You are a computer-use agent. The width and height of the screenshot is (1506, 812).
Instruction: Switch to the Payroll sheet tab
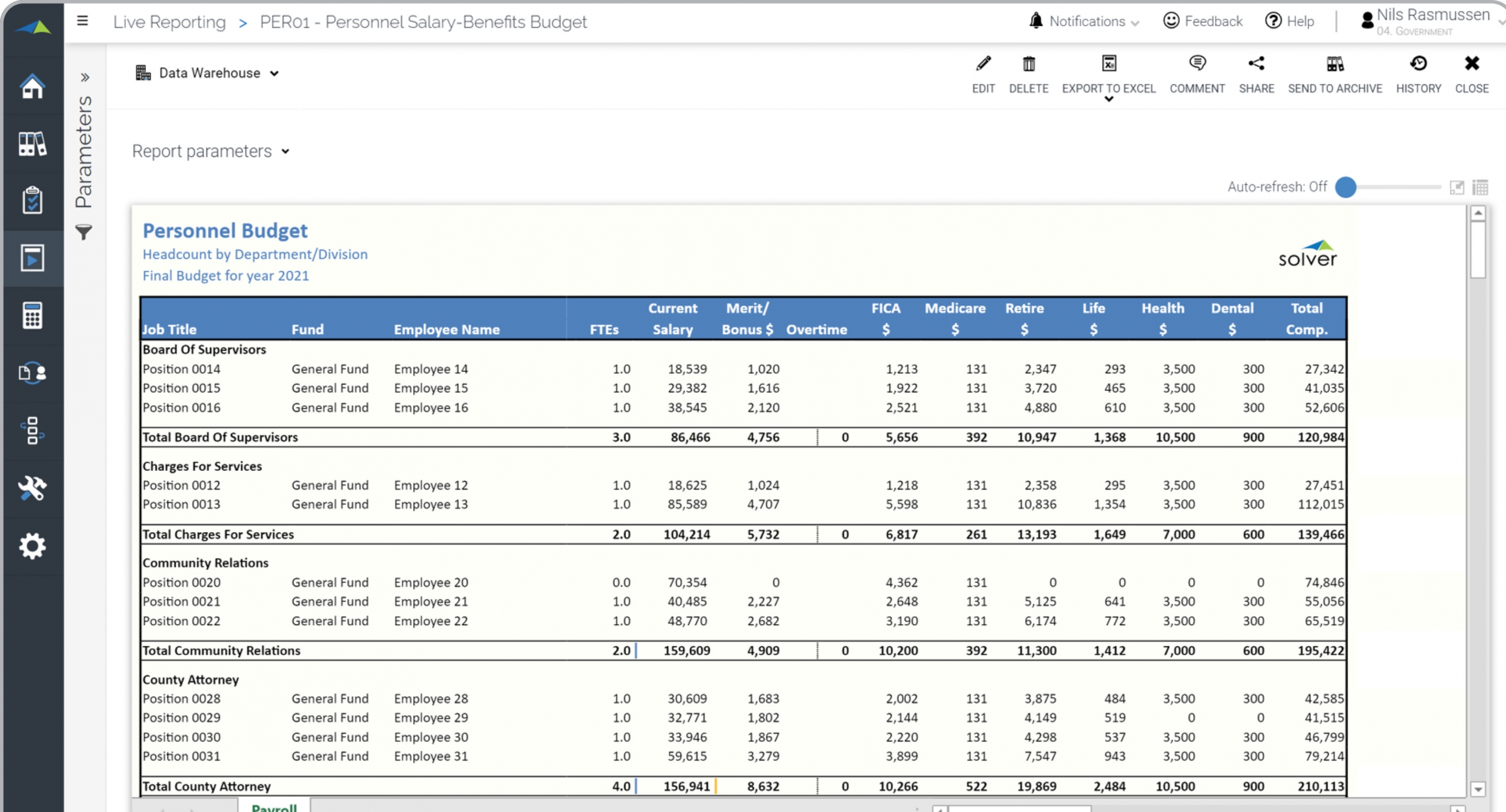coord(274,806)
